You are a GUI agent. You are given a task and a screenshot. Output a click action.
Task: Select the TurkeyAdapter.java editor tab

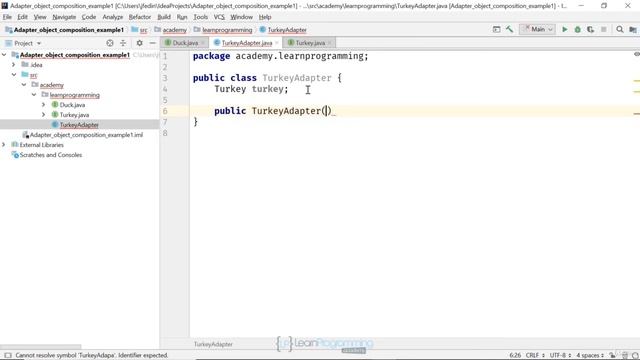point(247,43)
